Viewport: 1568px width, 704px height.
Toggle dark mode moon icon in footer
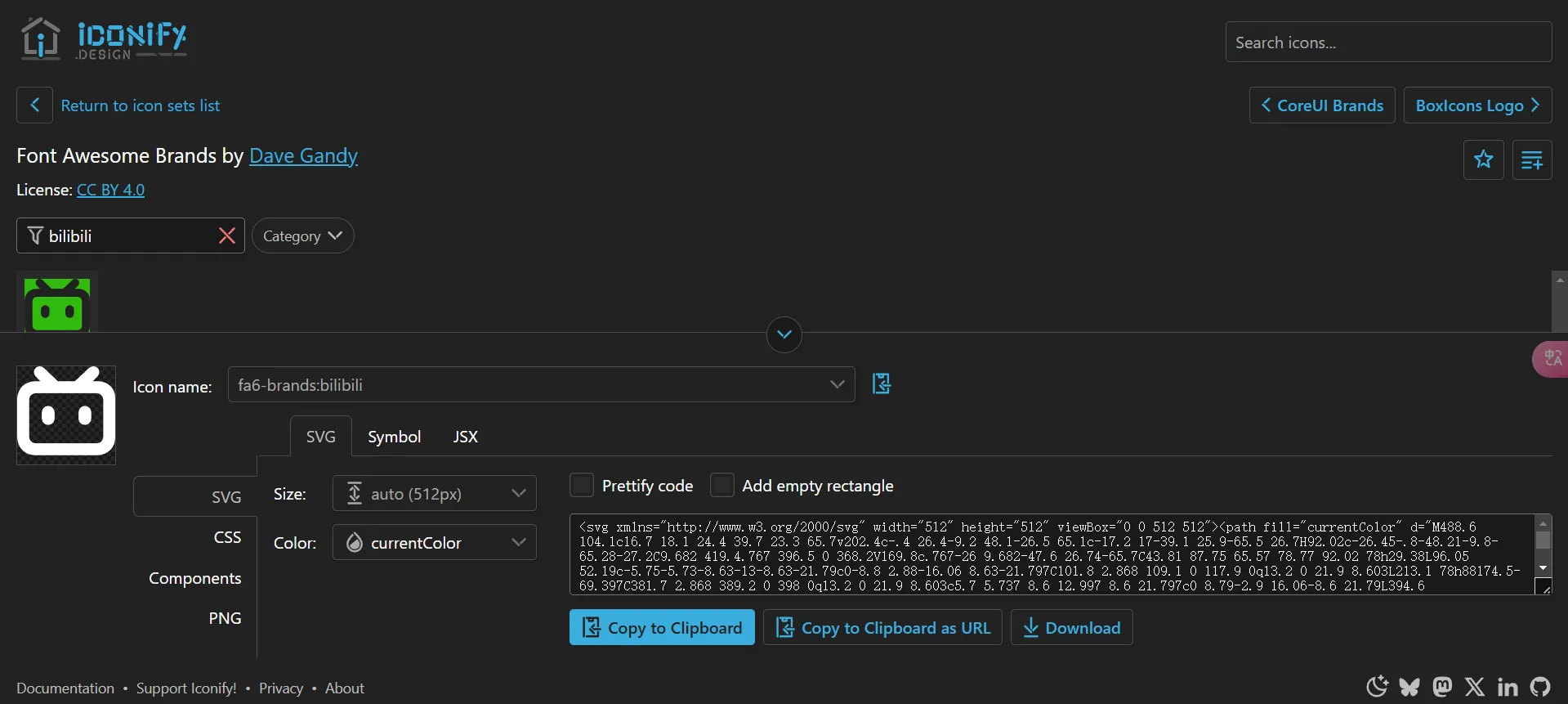click(x=1378, y=686)
